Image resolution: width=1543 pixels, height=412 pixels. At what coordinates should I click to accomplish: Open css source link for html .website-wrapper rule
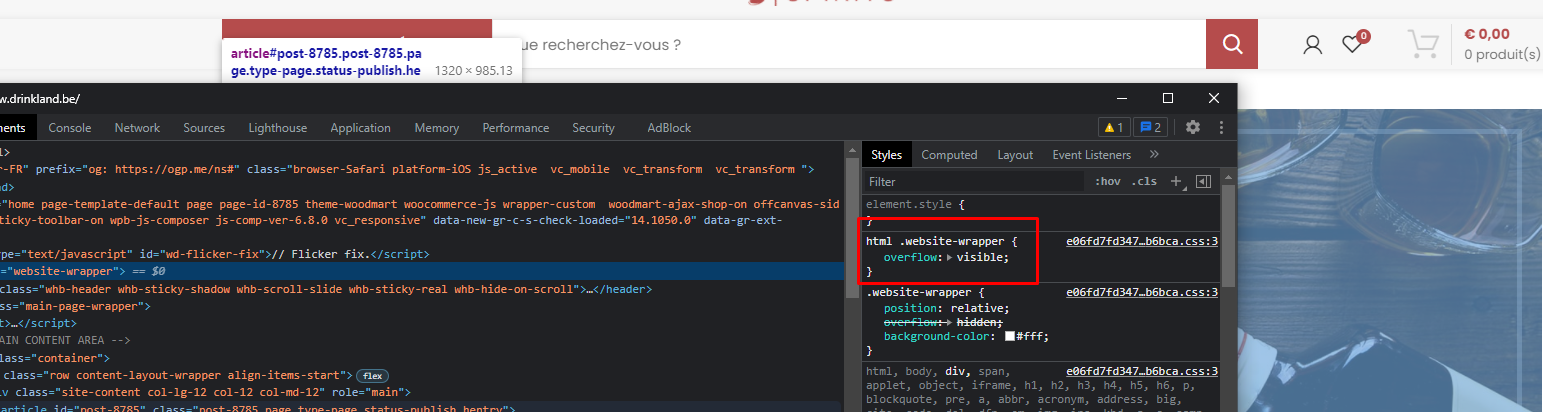coord(1142,241)
